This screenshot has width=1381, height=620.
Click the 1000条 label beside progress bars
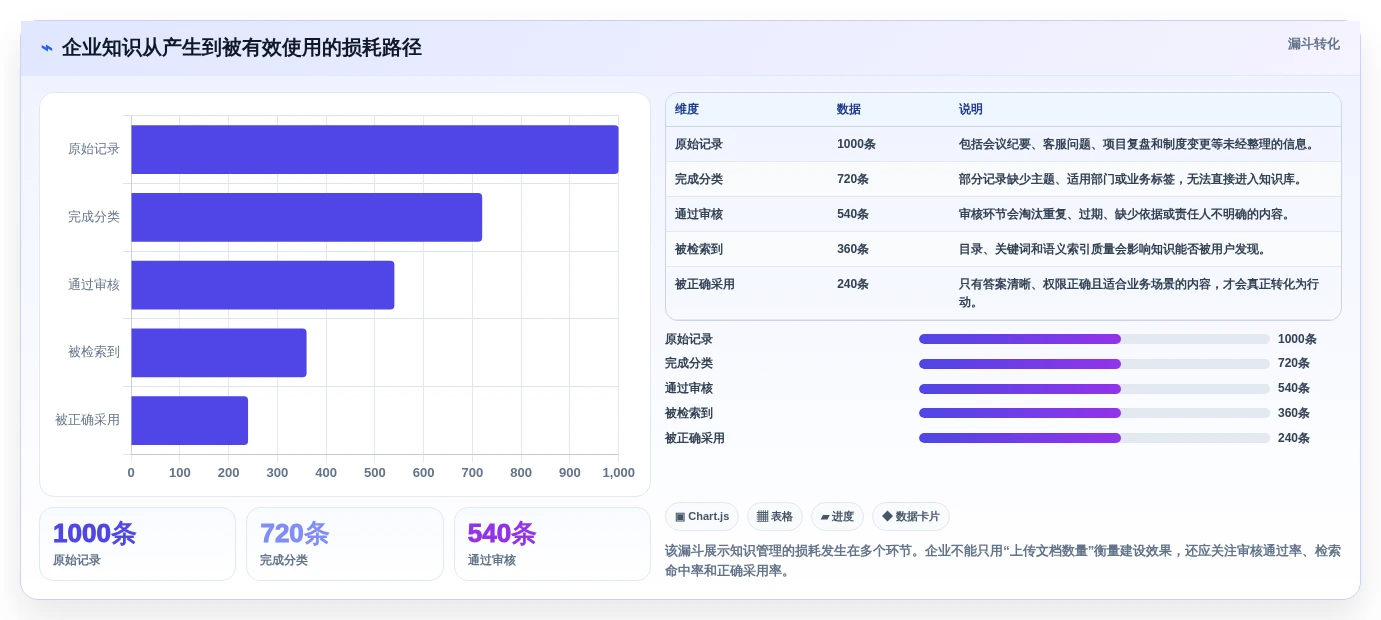tap(1297, 339)
